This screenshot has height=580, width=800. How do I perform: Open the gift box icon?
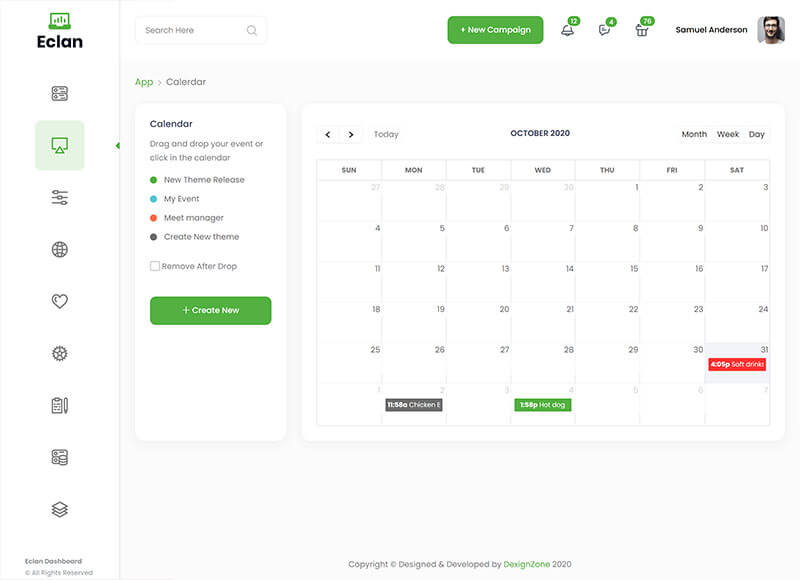[x=642, y=30]
